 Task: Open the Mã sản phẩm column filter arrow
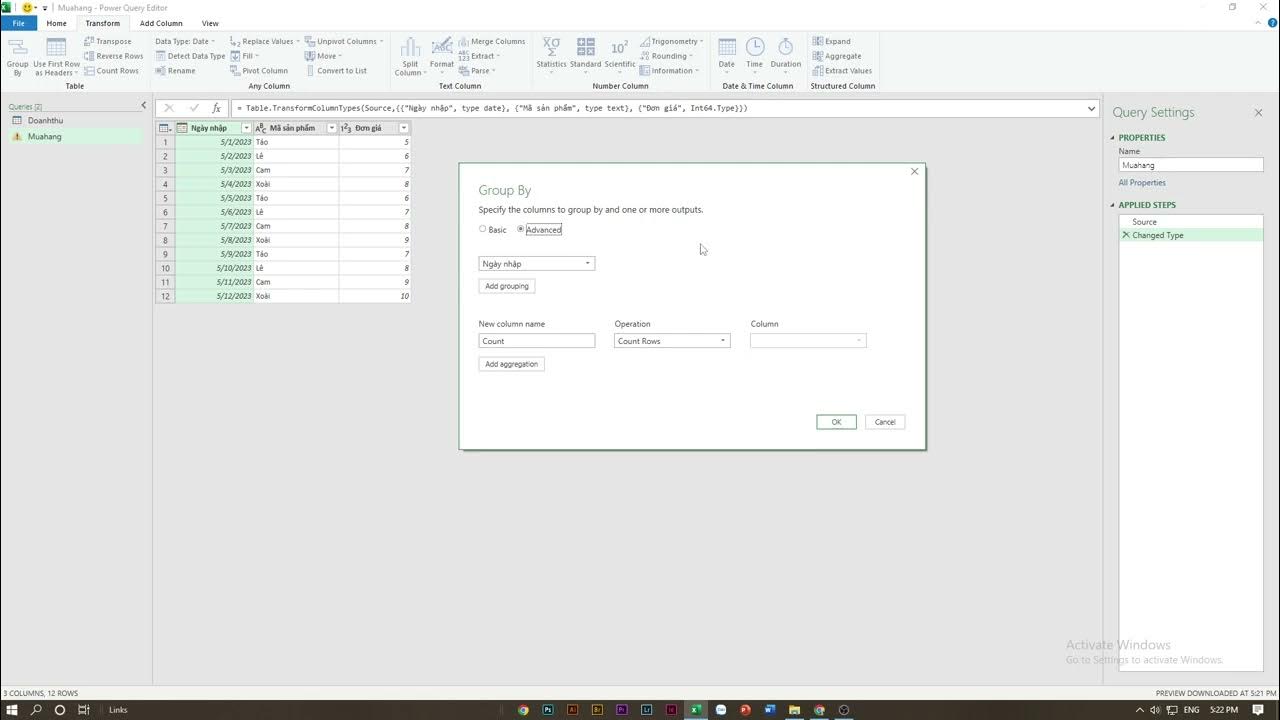tap(332, 128)
